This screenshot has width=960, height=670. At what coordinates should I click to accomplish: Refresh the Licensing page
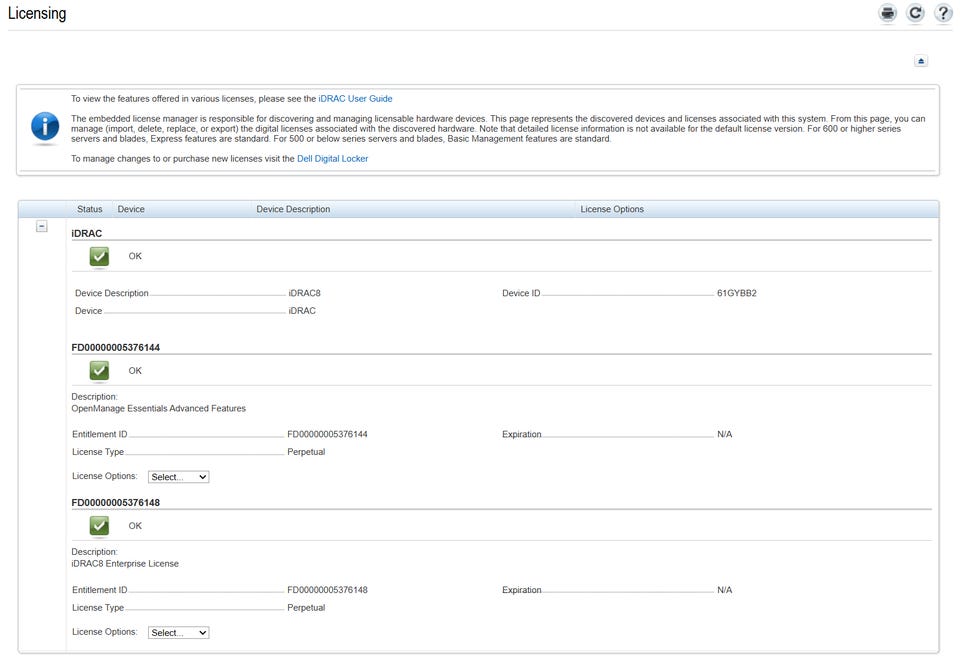[x=915, y=13]
